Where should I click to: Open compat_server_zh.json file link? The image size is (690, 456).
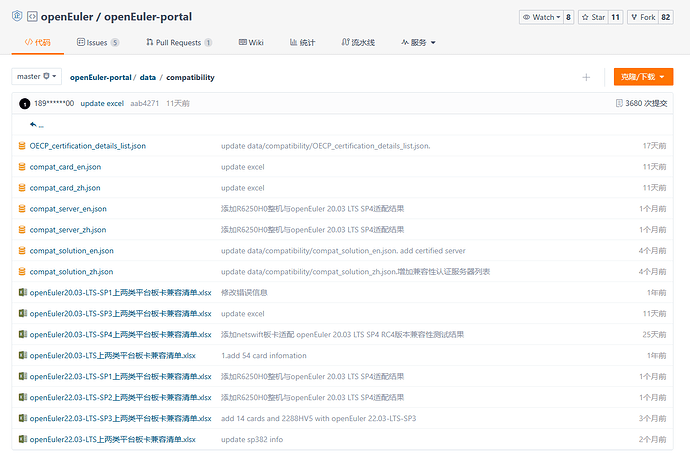click(68, 230)
